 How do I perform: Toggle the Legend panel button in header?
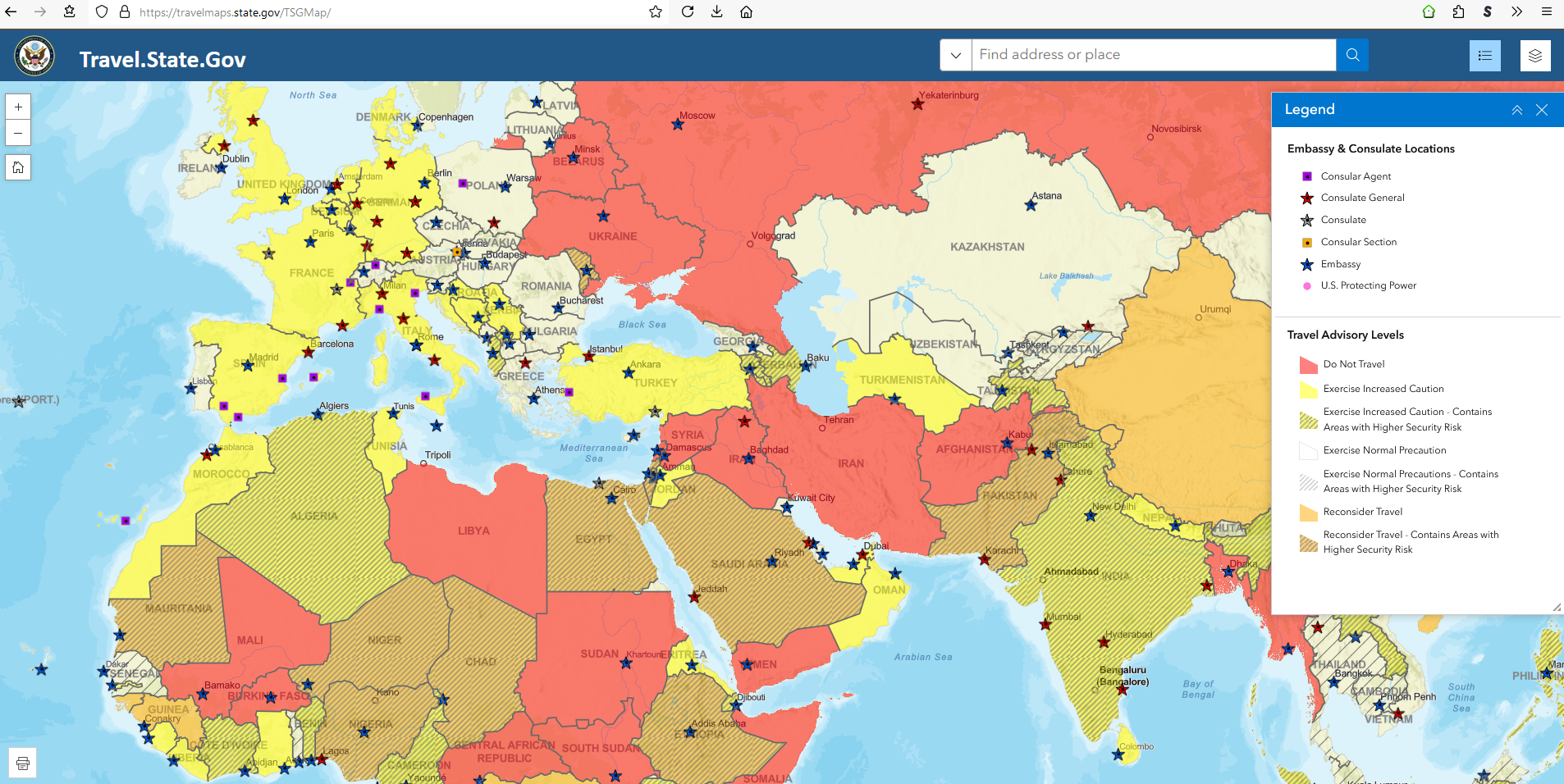tap(1484, 56)
